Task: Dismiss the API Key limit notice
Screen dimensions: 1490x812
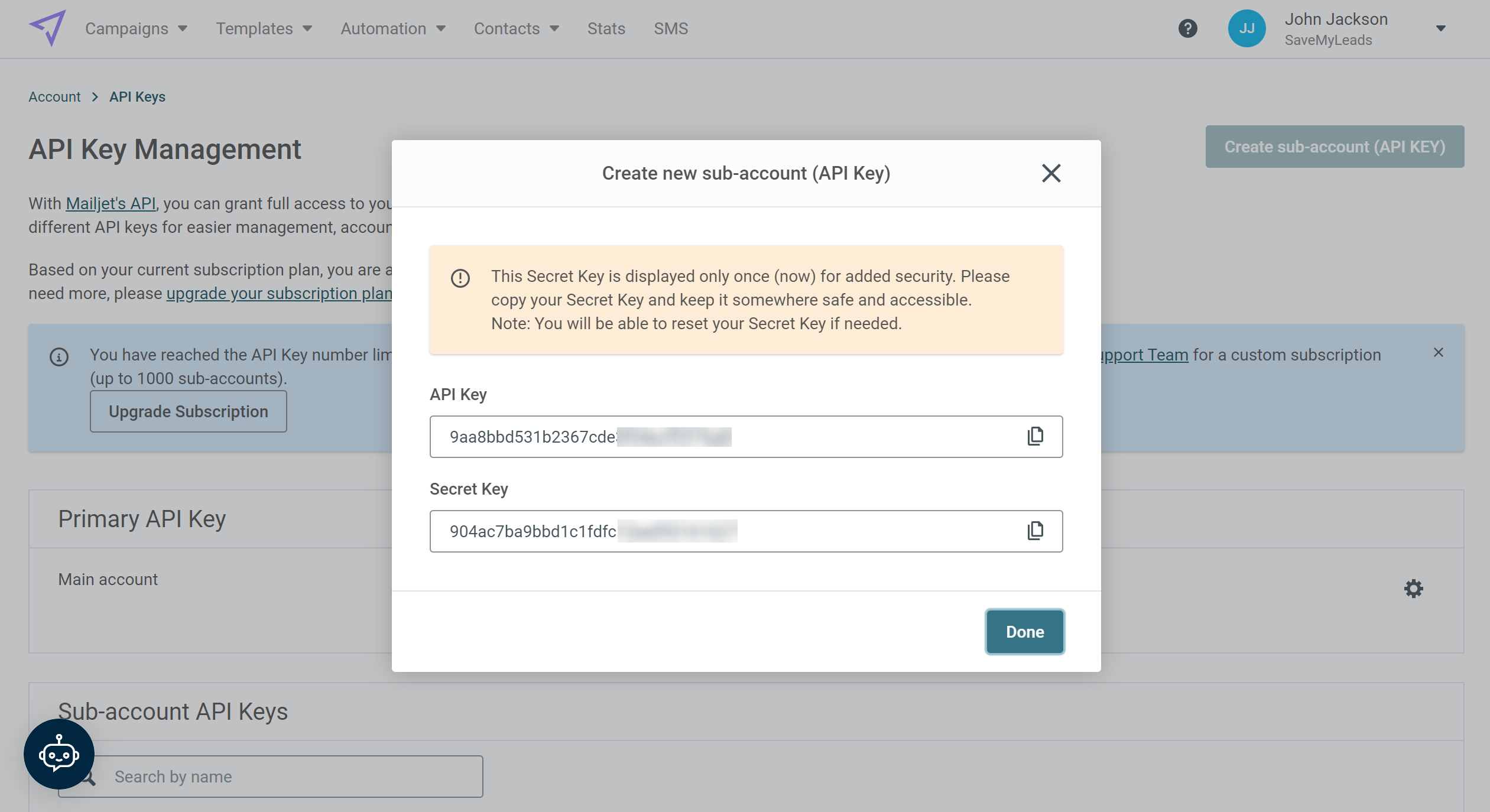Action: [x=1438, y=352]
